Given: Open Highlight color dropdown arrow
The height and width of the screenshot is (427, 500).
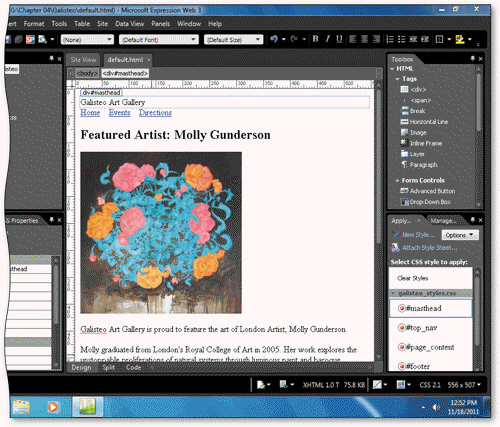Looking at the screenshot, I should point(470,39).
